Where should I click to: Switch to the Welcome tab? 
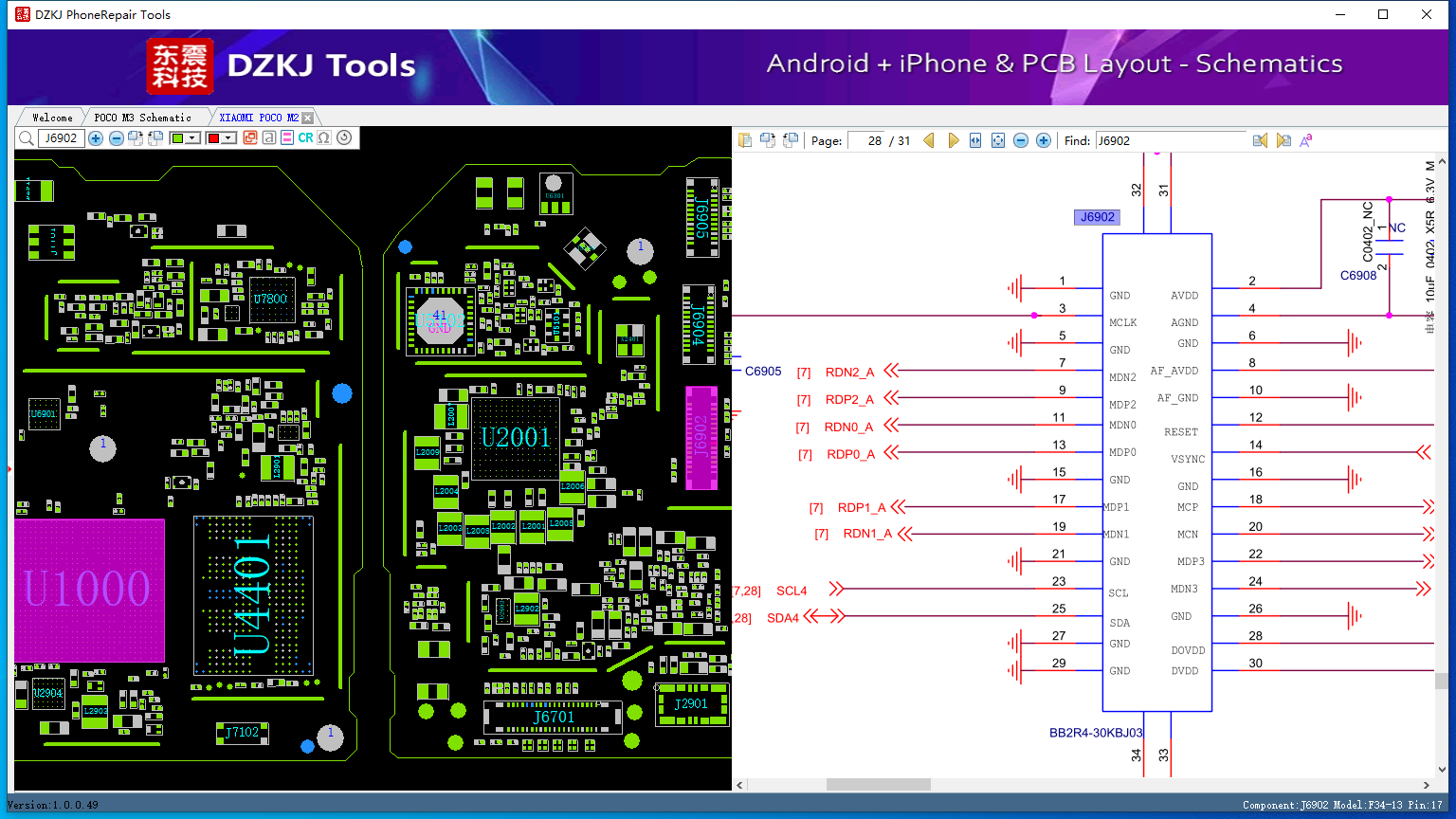coord(52,118)
